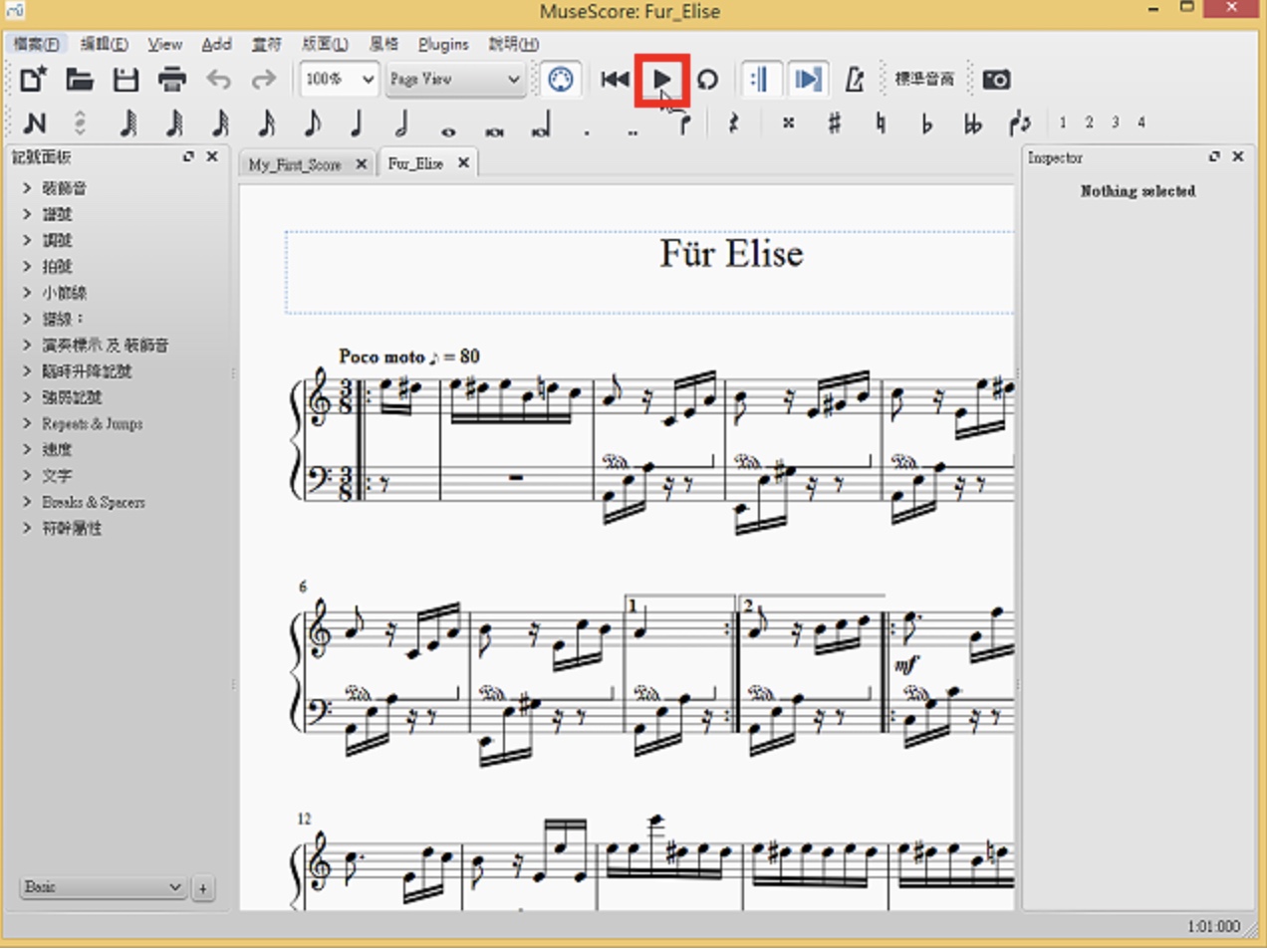1267x952 pixels.
Task: Apply a sharp accidental
Action: [x=835, y=122]
